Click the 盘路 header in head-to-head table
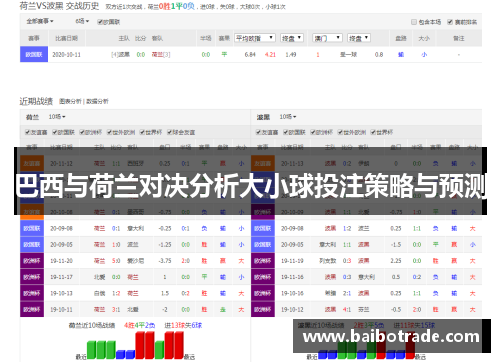The width and height of the screenshot is (500, 362). click(x=401, y=38)
